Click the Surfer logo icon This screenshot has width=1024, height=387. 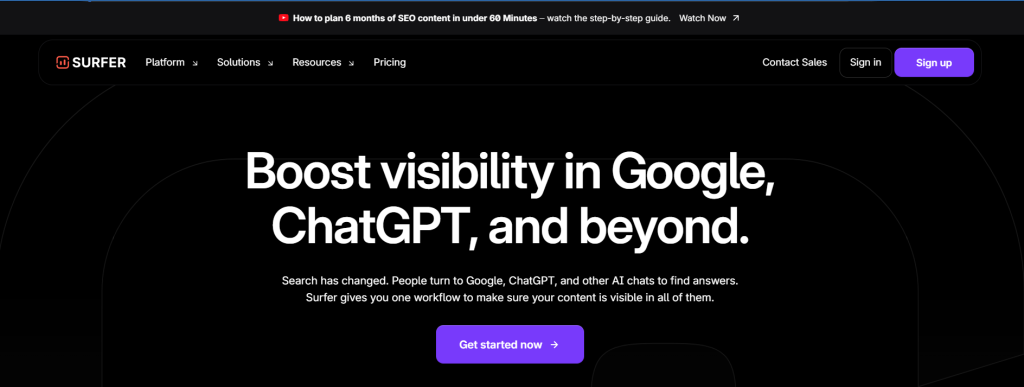tap(63, 63)
